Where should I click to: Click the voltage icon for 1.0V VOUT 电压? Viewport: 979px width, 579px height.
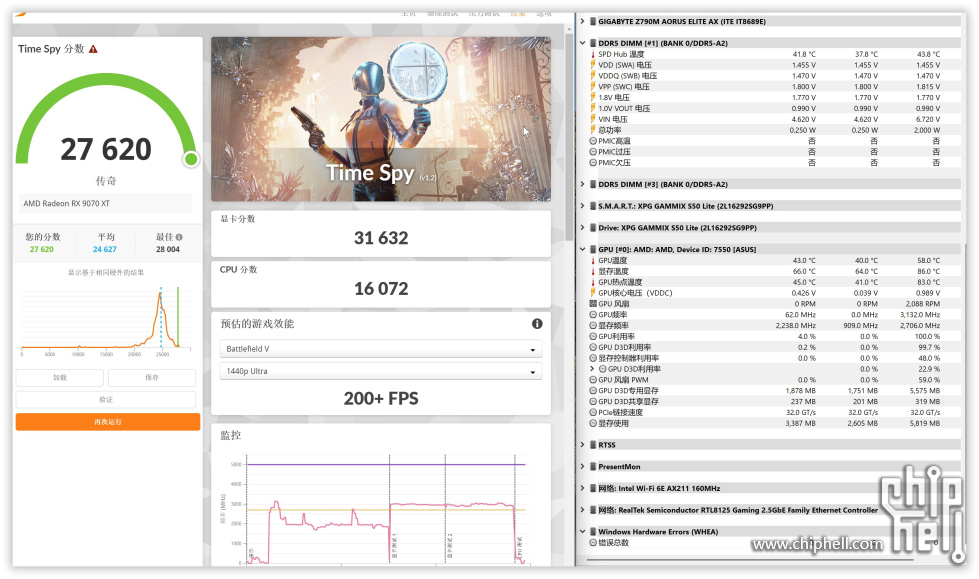593,108
